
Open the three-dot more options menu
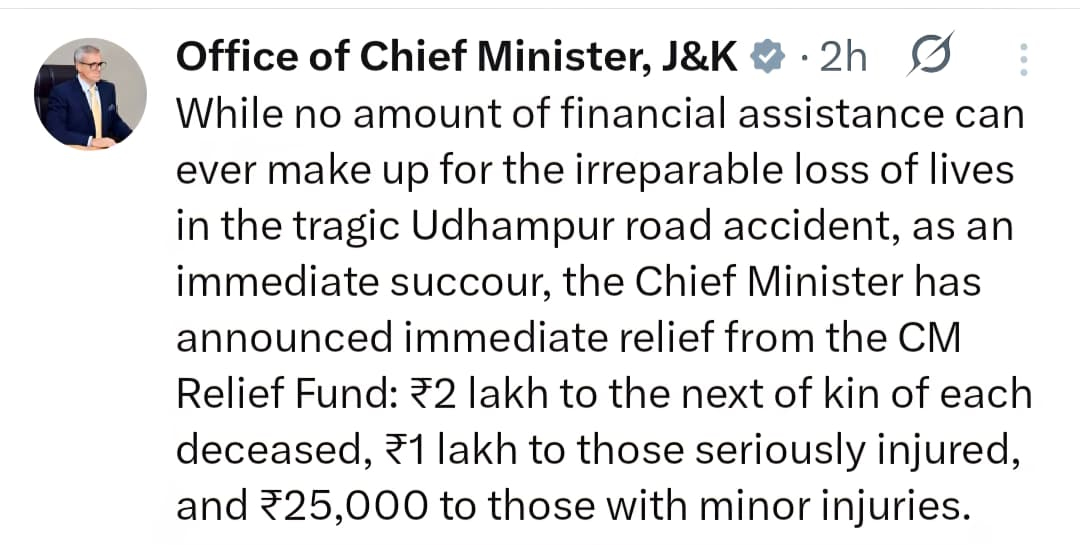tap(1022, 60)
